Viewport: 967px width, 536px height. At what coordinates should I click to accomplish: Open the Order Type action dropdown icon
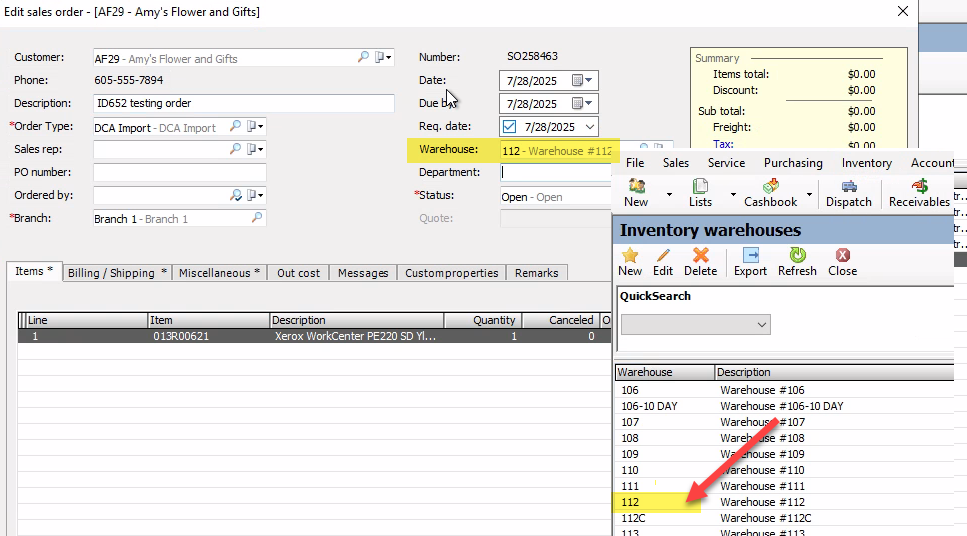click(255, 126)
